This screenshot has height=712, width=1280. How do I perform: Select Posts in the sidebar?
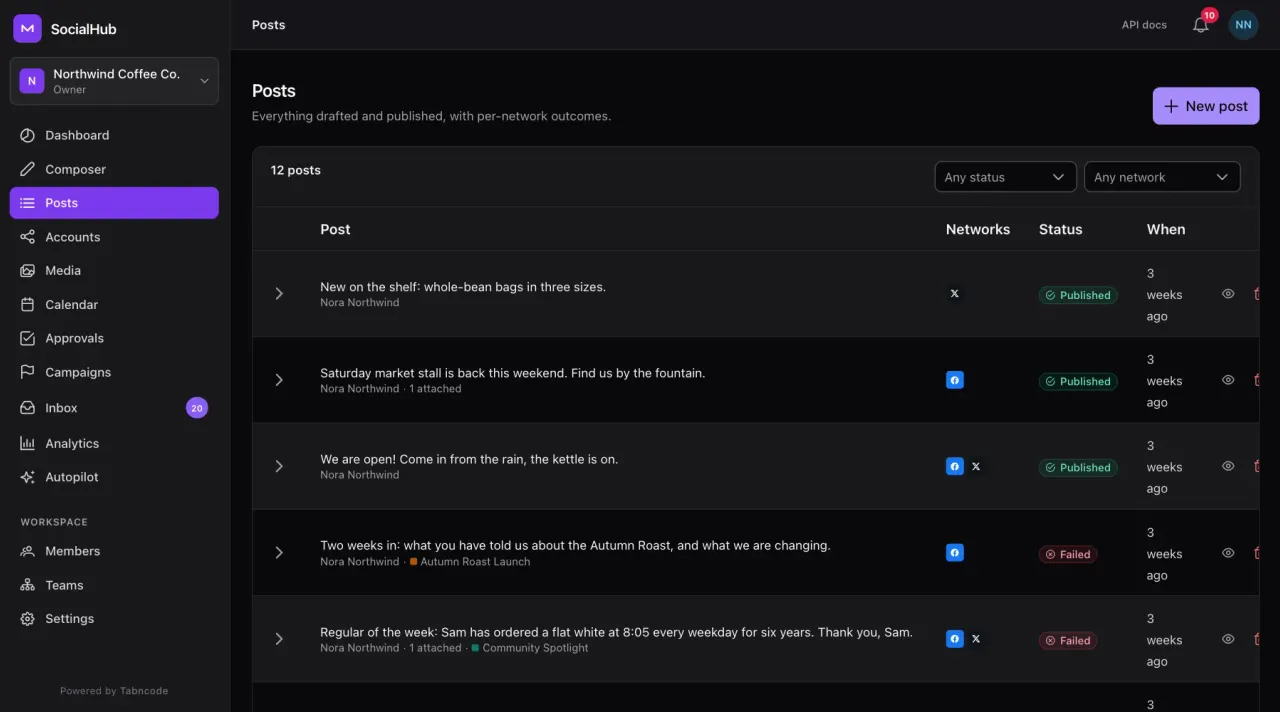(x=114, y=203)
